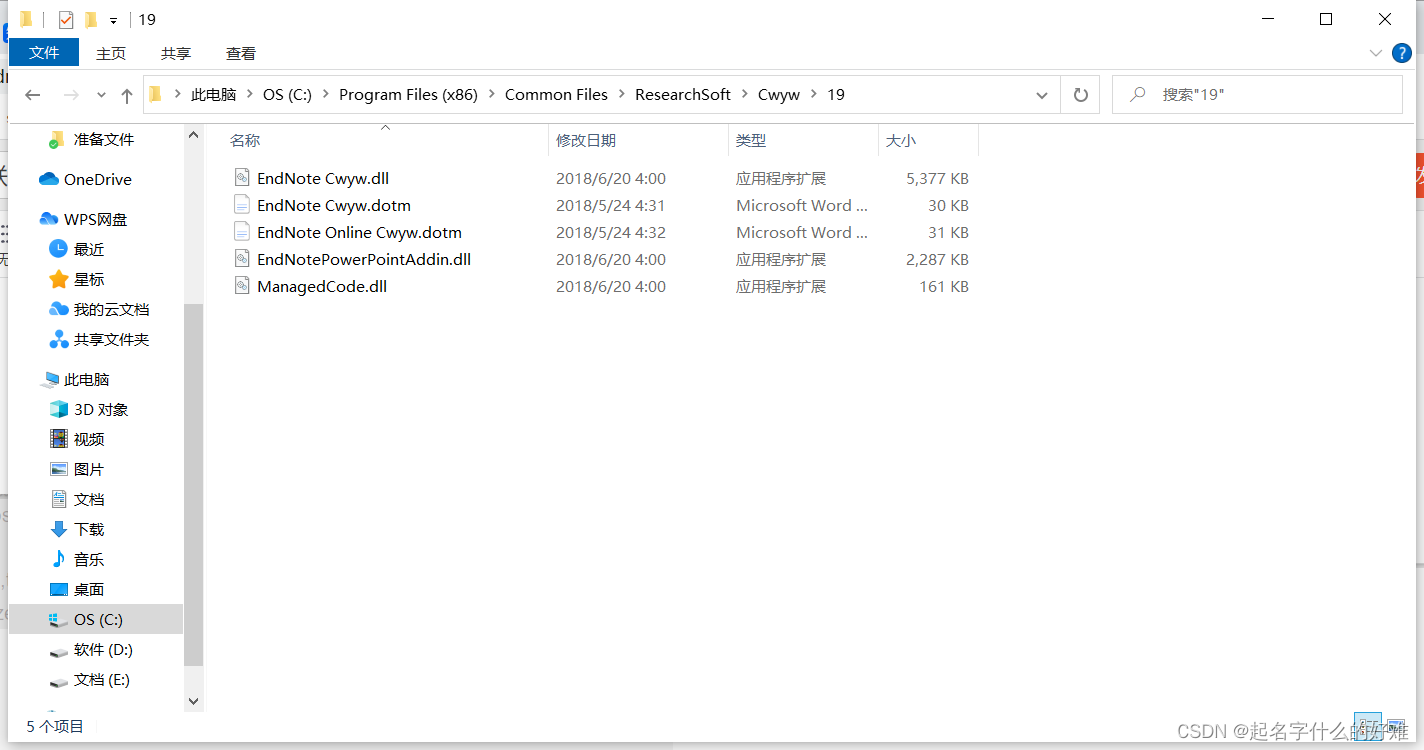
Task: Click the 5,377 KB size cell
Action: click(937, 179)
